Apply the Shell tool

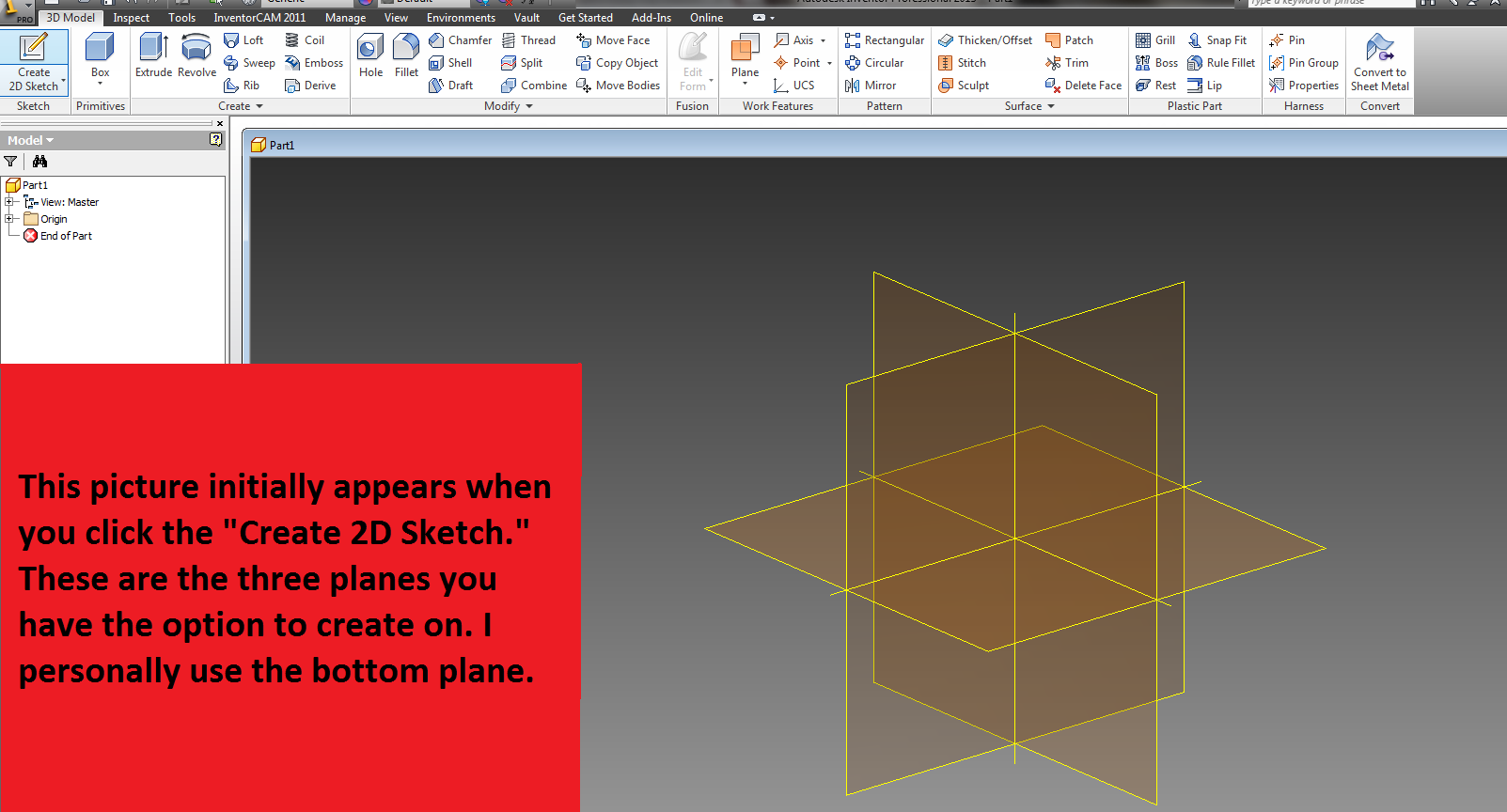click(x=450, y=63)
